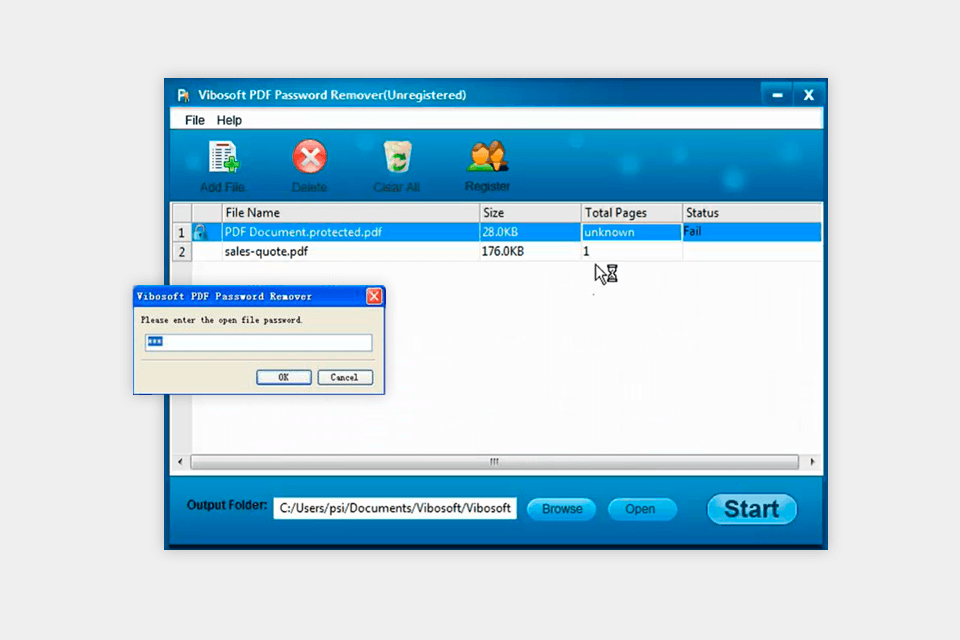Close the Vibosoft main window
Screen dimensions: 960x640
pos(809,95)
